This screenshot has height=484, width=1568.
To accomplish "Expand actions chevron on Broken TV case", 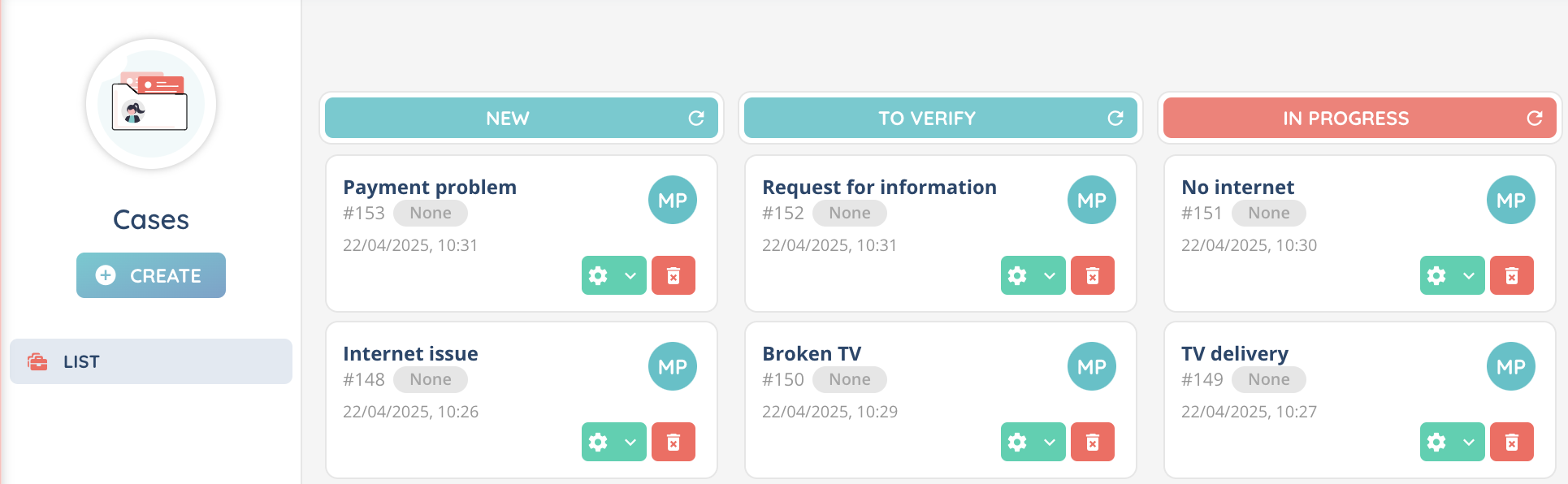I will click(x=1050, y=443).
